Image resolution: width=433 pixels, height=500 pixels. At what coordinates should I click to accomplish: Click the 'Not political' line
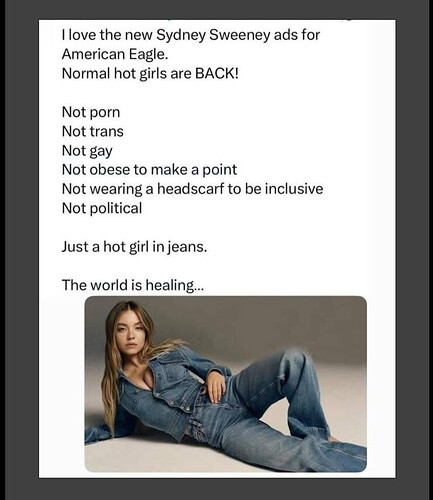(x=102, y=208)
